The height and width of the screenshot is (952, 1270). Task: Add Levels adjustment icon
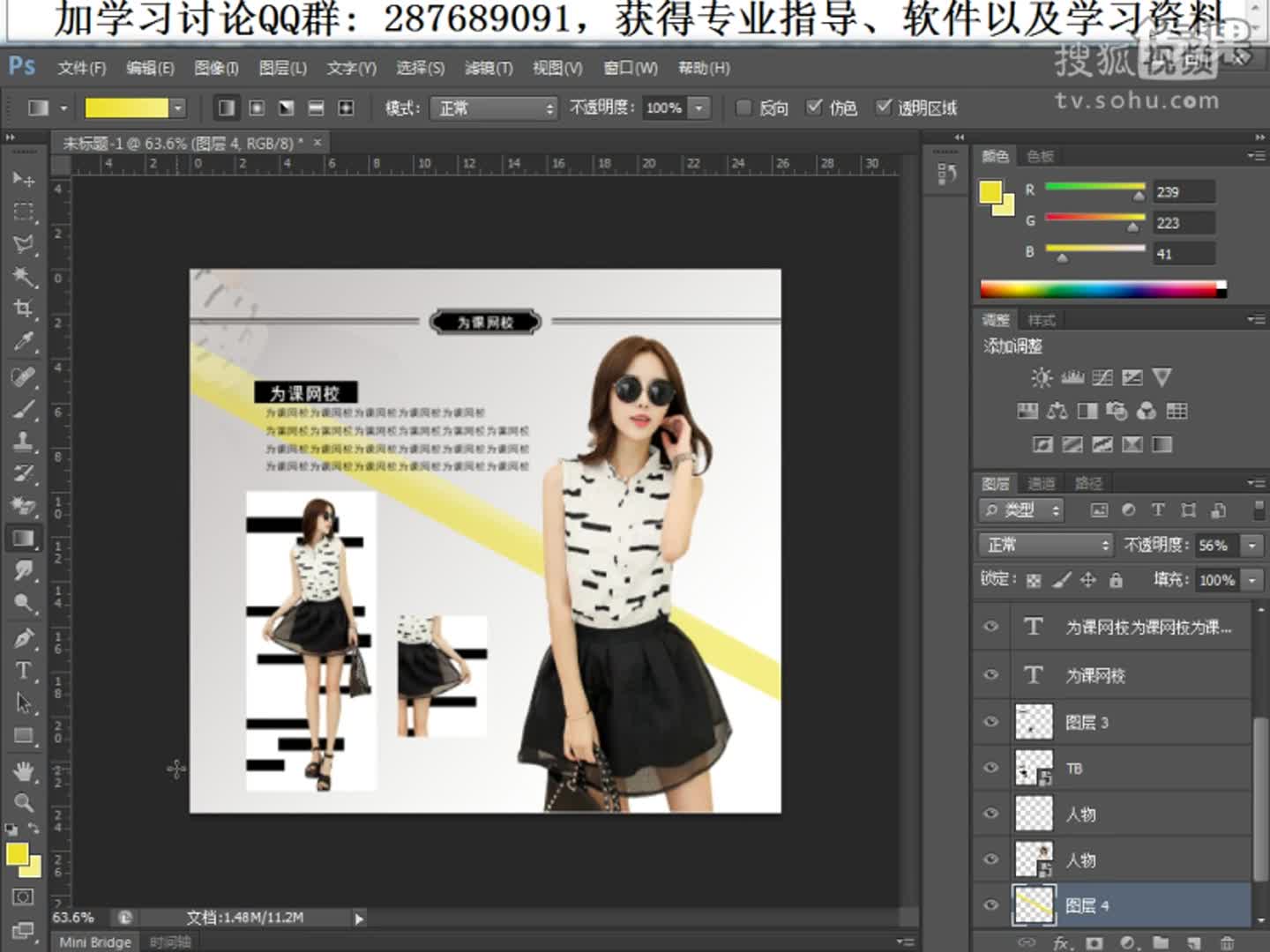[1072, 377]
